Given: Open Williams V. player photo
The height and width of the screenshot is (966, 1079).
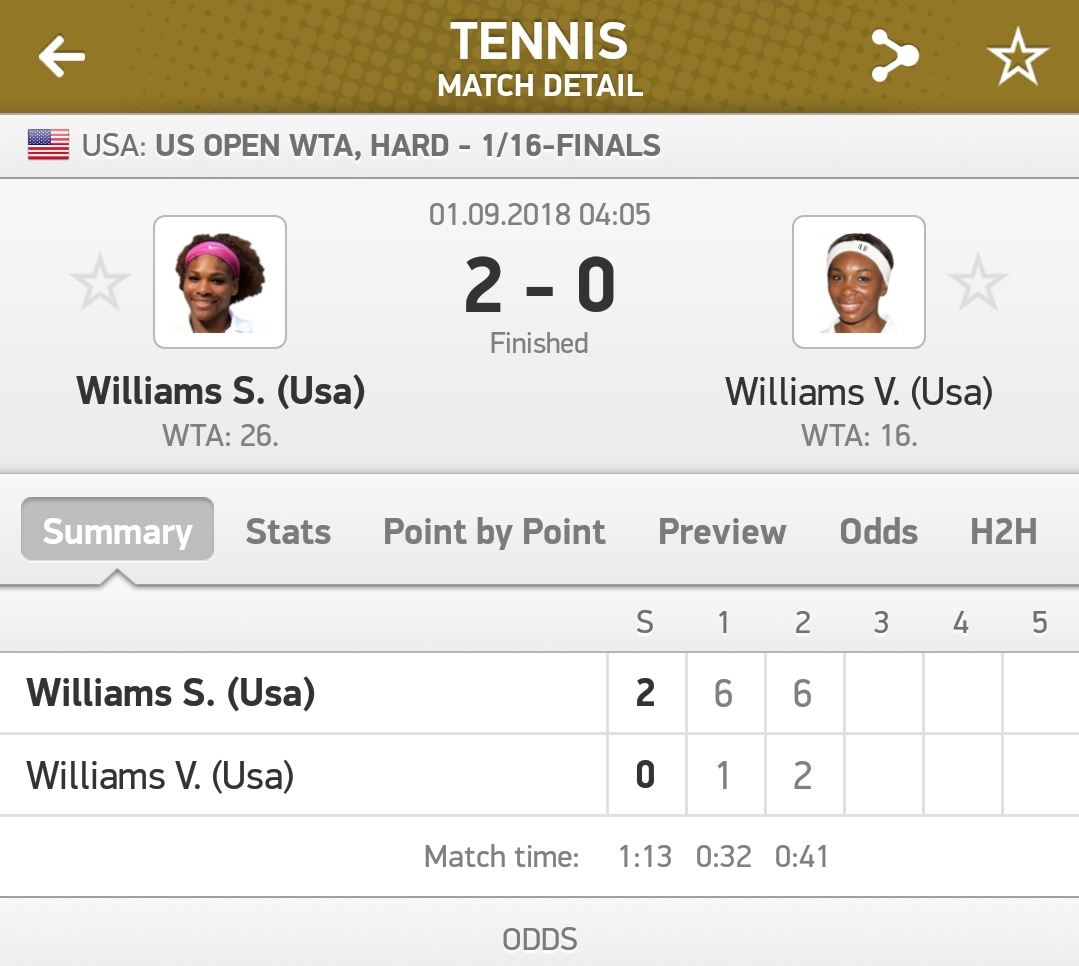Looking at the screenshot, I should click(859, 282).
